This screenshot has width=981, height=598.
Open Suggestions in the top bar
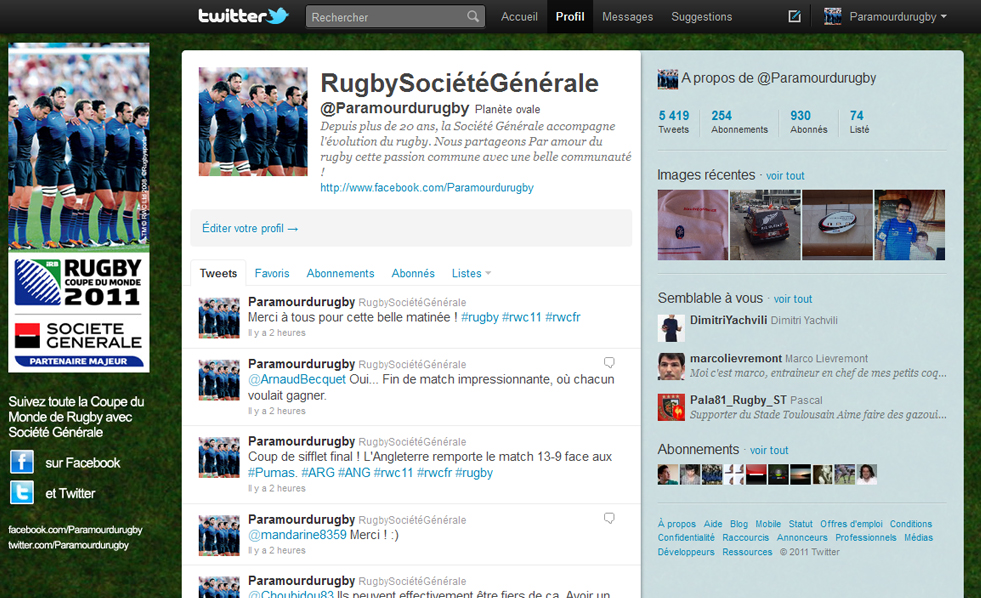pyautogui.click(x=701, y=17)
